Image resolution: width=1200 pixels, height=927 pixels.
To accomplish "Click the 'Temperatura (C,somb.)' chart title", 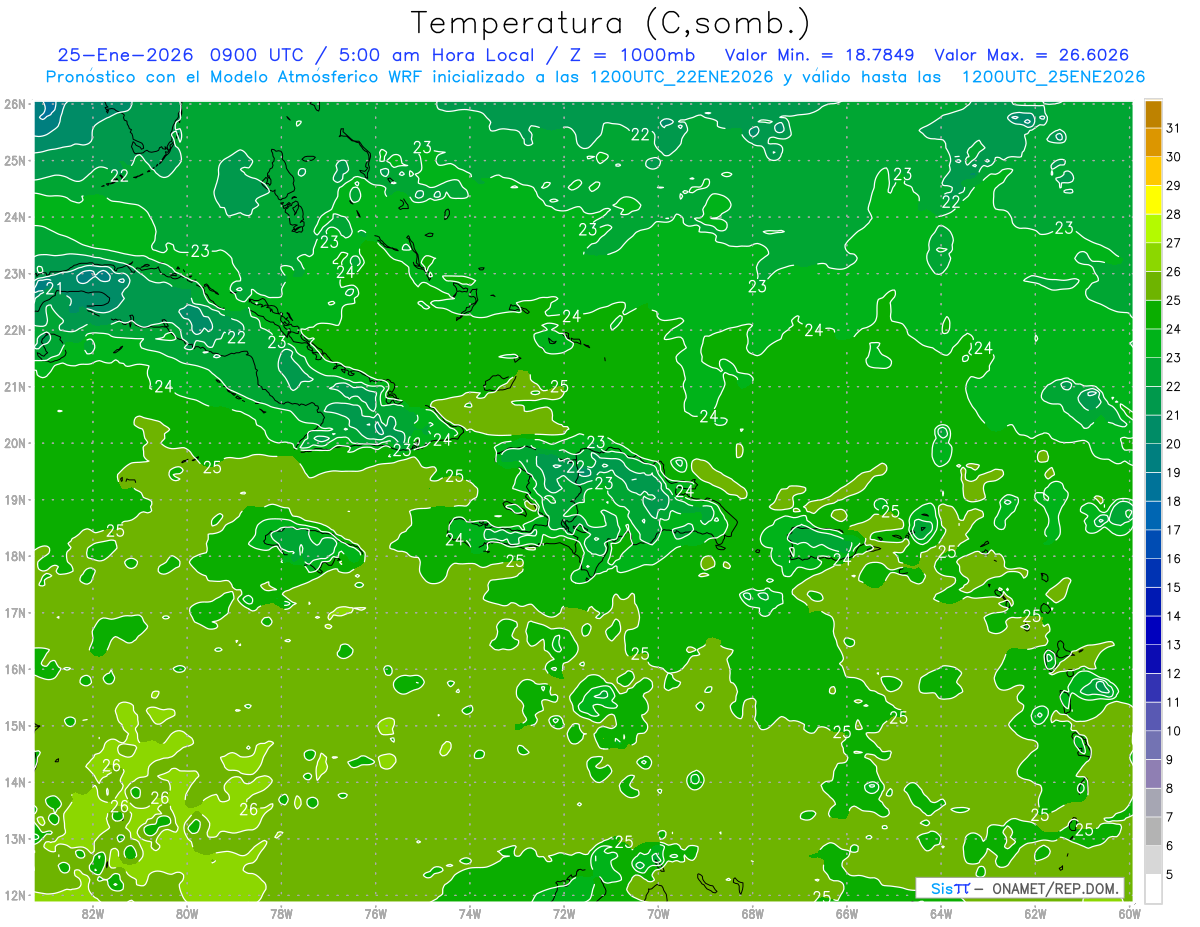I will pyautogui.click(x=611, y=23).
